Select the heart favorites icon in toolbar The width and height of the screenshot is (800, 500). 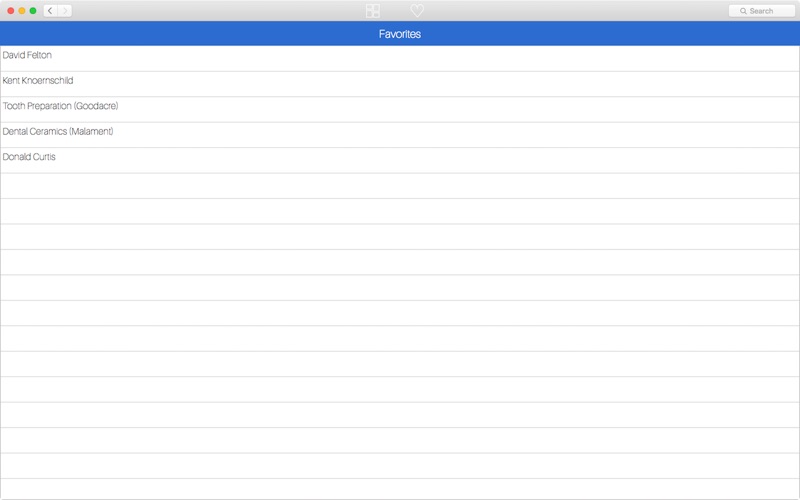(417, 11)
